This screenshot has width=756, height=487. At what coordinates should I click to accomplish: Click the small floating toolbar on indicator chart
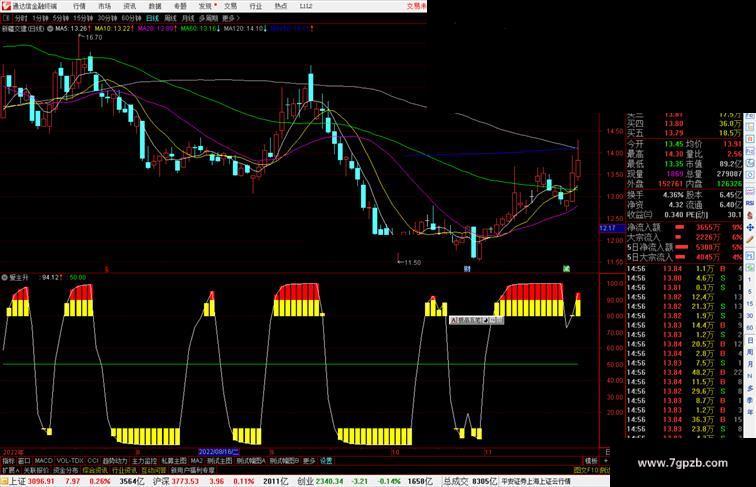(x=476, y=320)
